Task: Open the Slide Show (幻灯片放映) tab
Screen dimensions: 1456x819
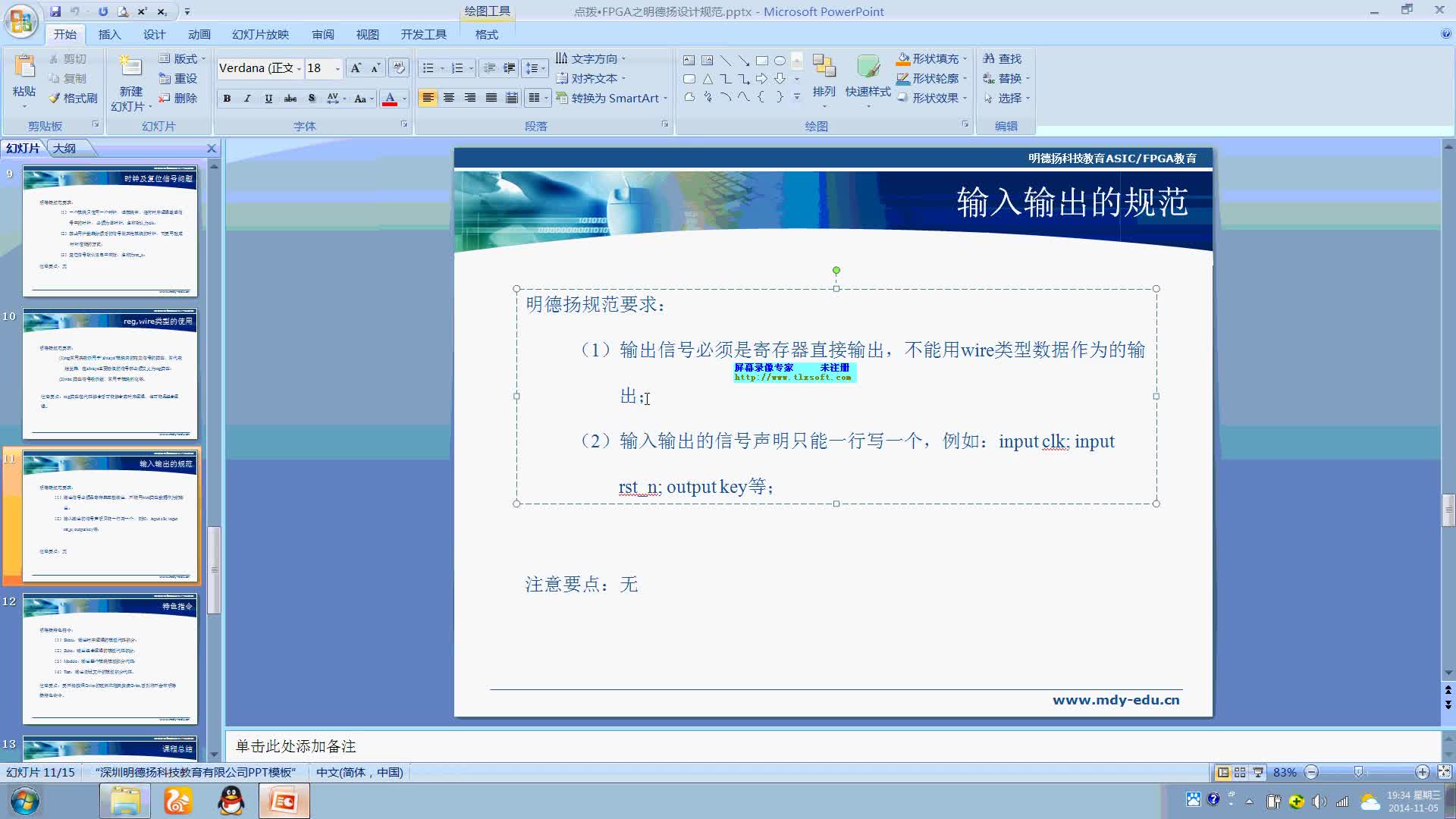Action: [260, 34]
